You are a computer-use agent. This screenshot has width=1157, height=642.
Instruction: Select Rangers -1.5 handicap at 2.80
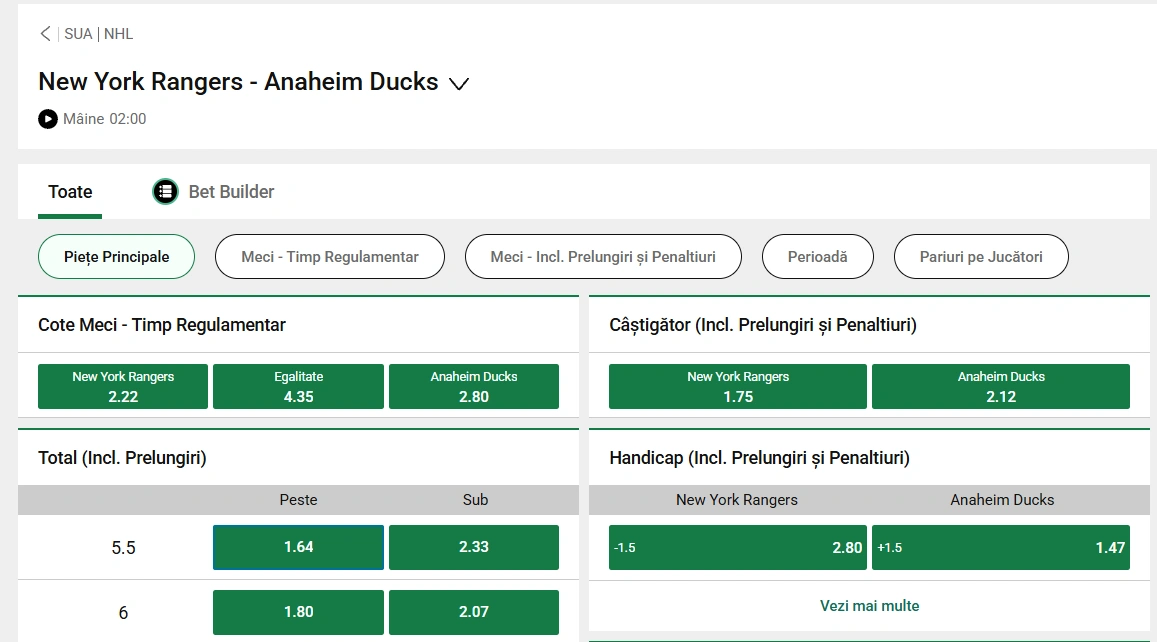pos(737,547)
